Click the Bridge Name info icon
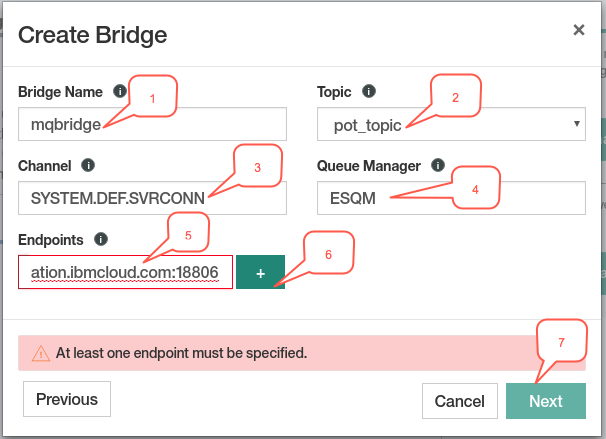This screenshot has height=439, width=606. [x=120, y=92]
